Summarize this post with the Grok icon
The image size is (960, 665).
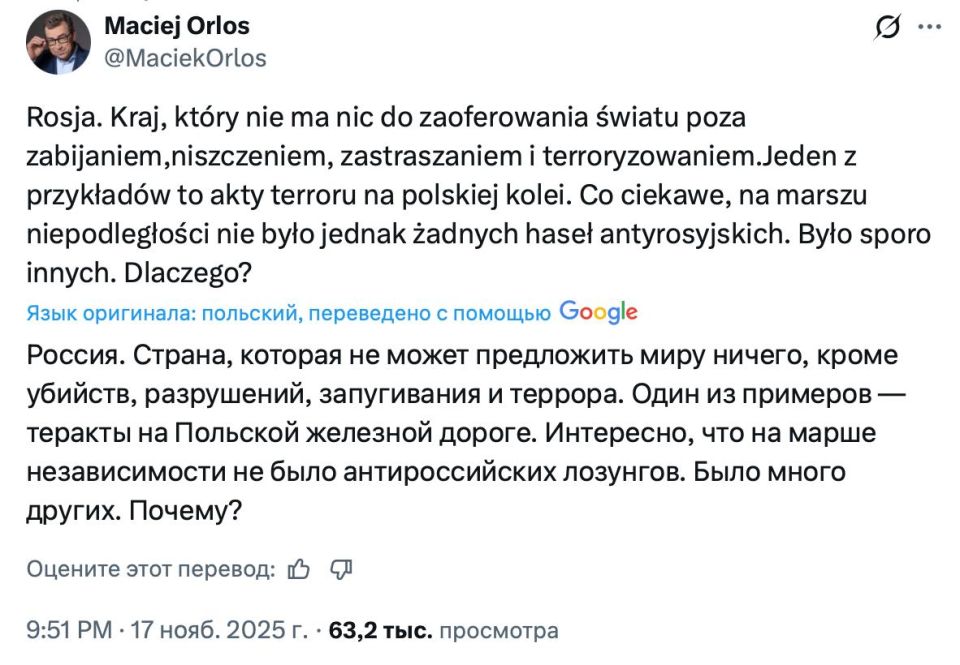click(886, 28)
